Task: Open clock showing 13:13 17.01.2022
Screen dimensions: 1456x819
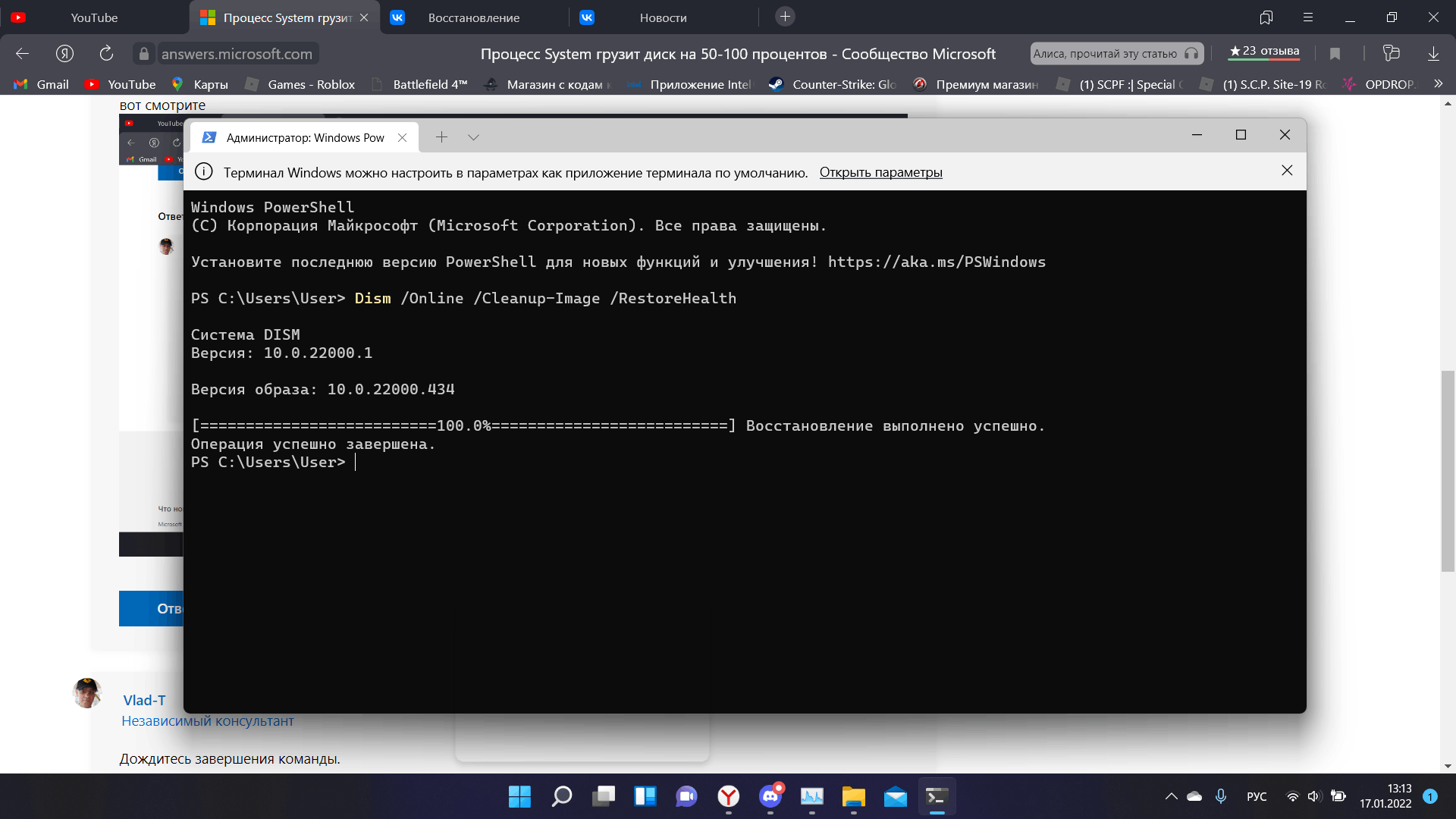Action: coord(1385,796)
